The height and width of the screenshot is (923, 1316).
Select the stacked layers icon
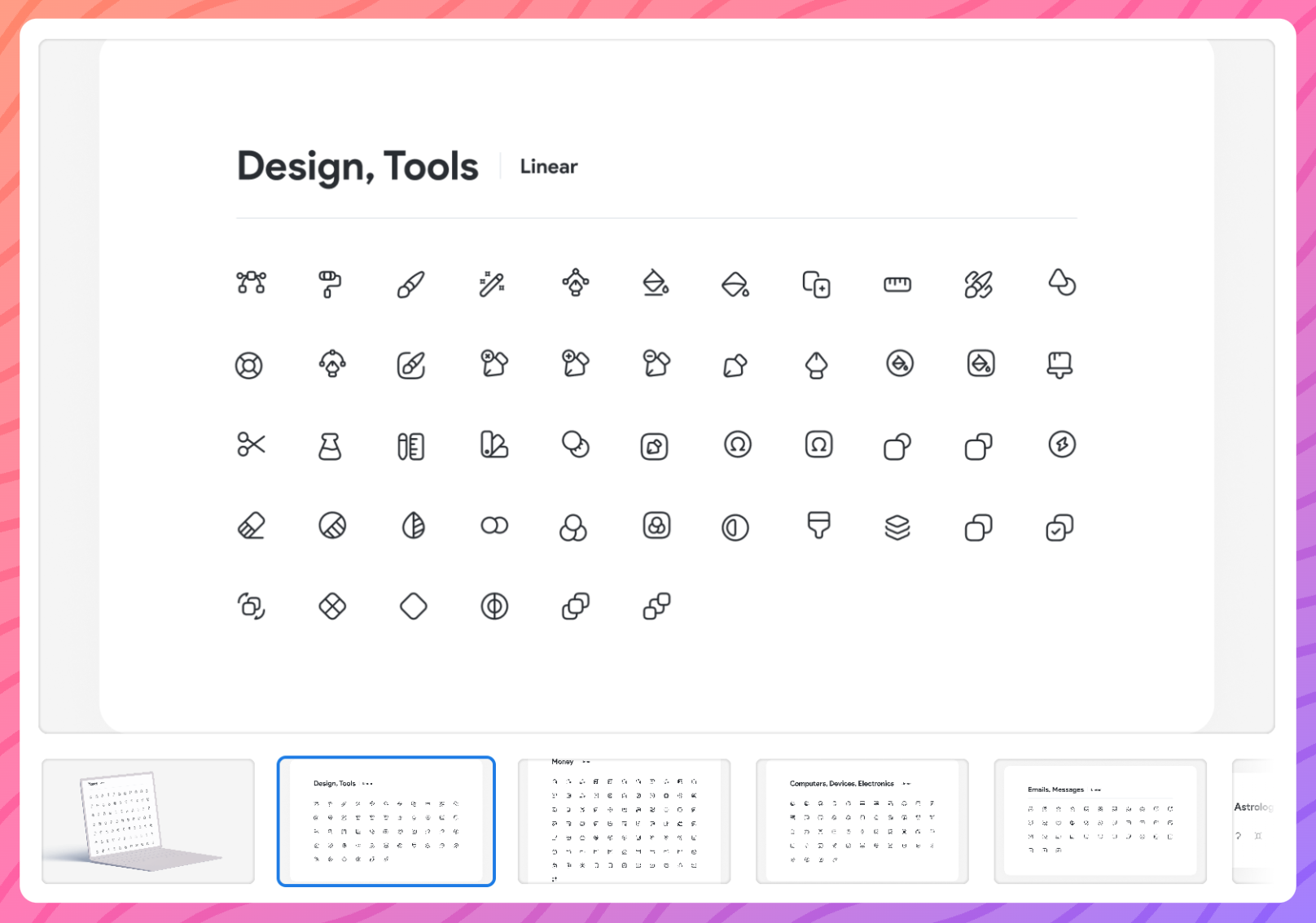(897, 527)
